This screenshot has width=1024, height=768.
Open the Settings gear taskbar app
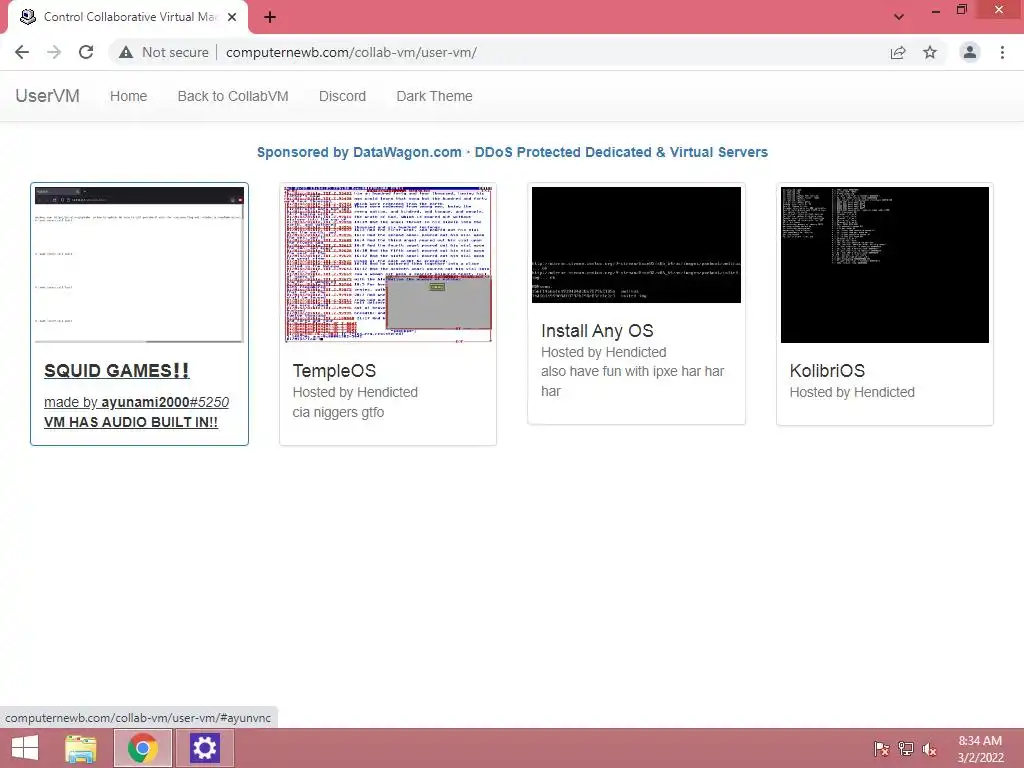coord(204,748)
